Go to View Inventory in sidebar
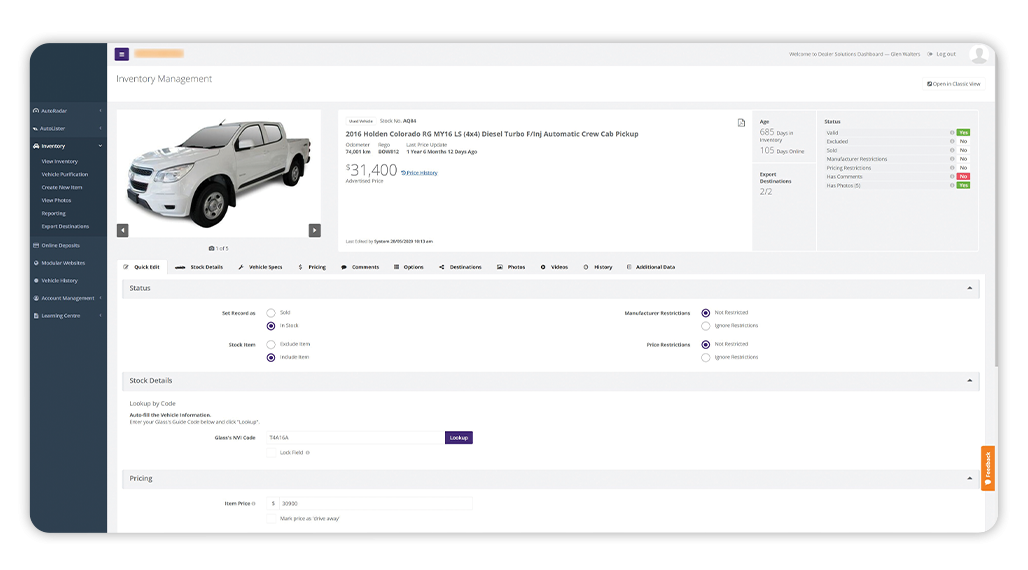1028x570 pixels. 60,161
